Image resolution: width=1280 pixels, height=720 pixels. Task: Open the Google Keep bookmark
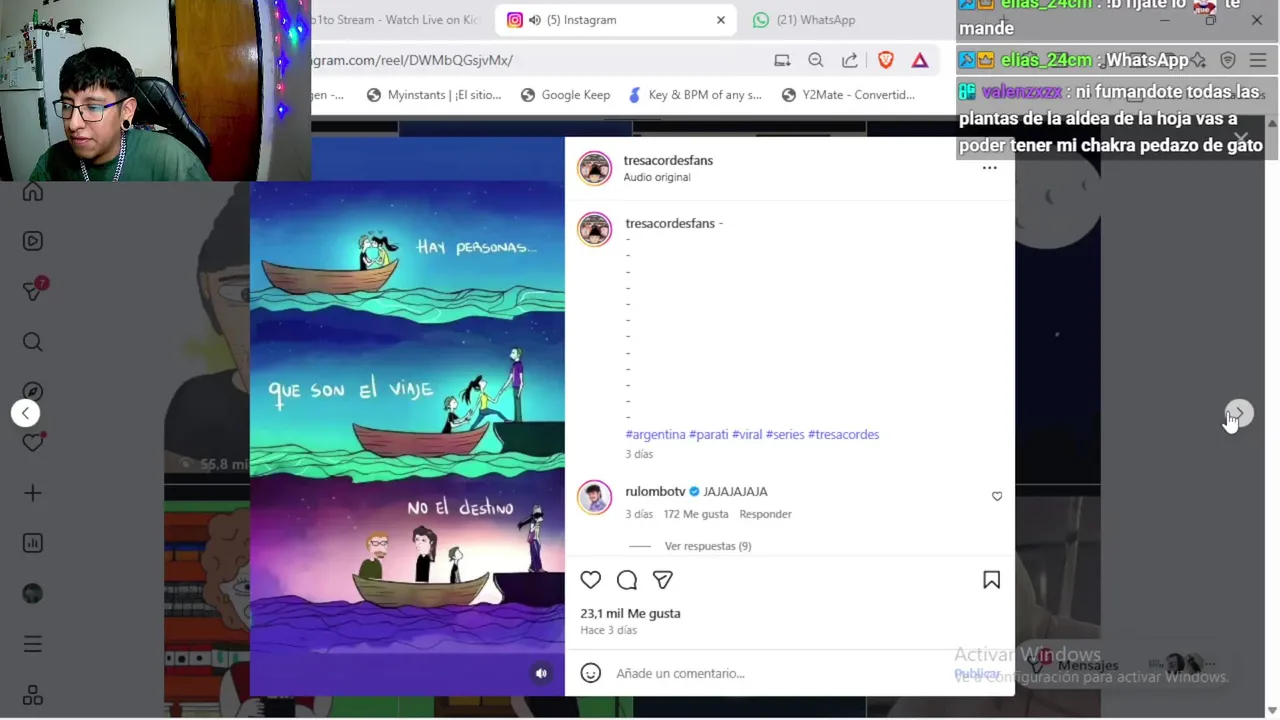[x=565, y=95]
